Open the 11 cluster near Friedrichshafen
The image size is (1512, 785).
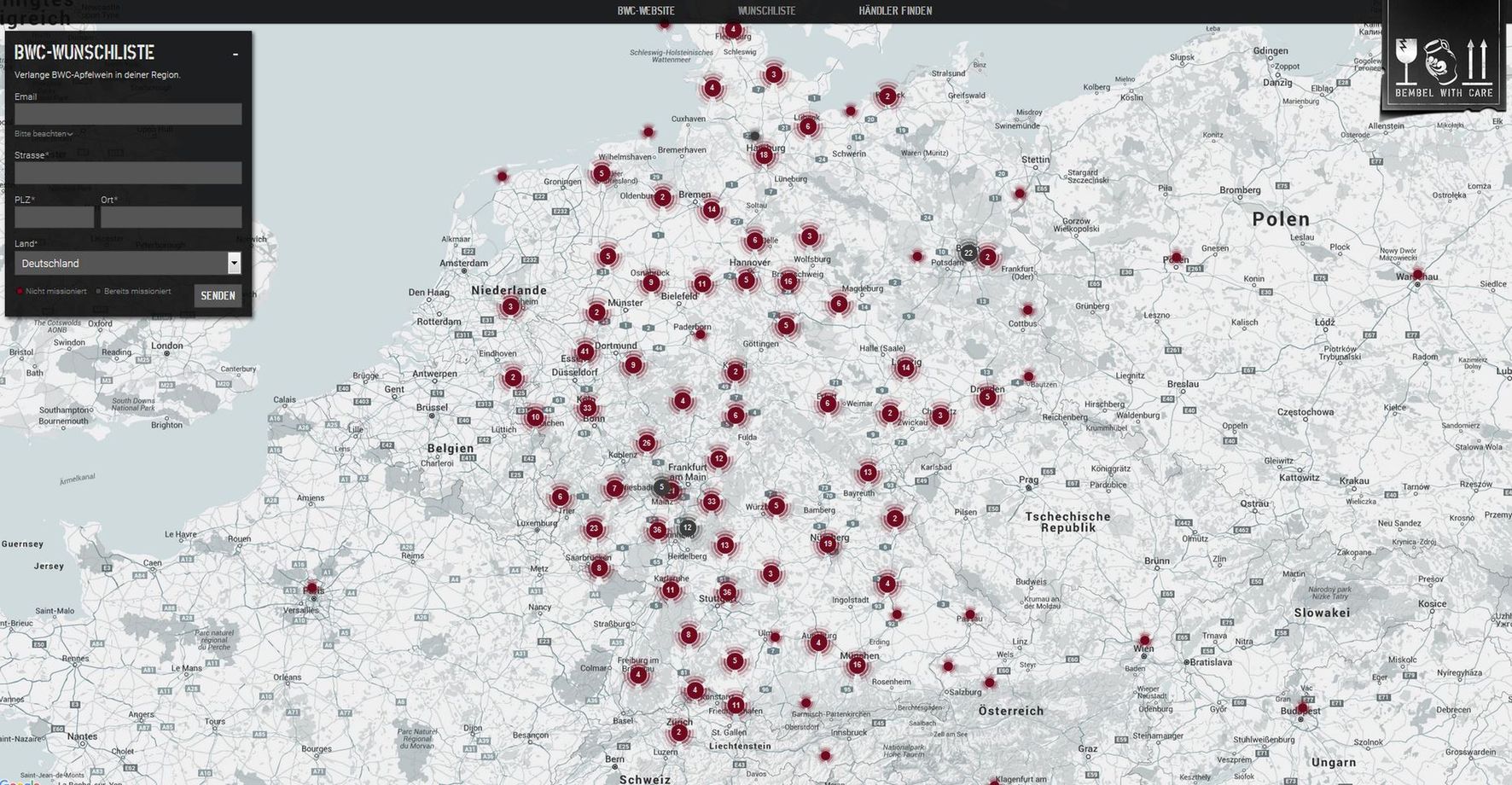[736, 706]
